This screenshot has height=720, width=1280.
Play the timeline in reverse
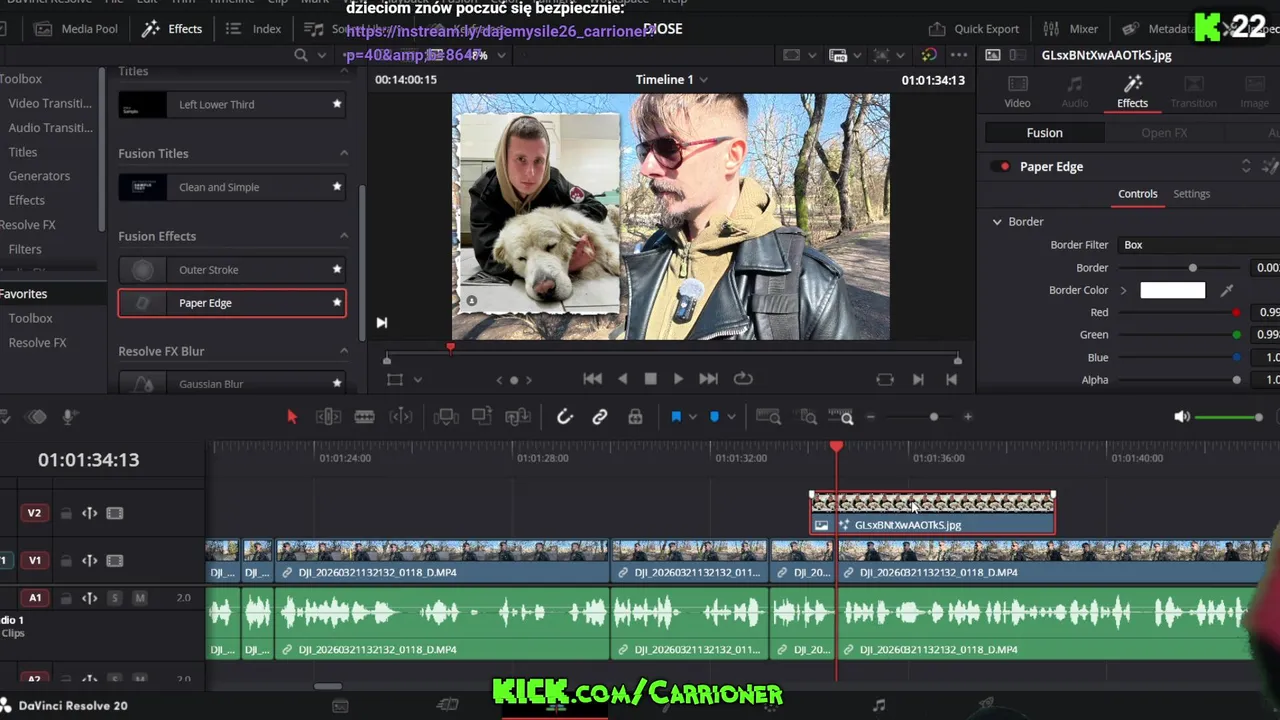(x=623, y=379)
